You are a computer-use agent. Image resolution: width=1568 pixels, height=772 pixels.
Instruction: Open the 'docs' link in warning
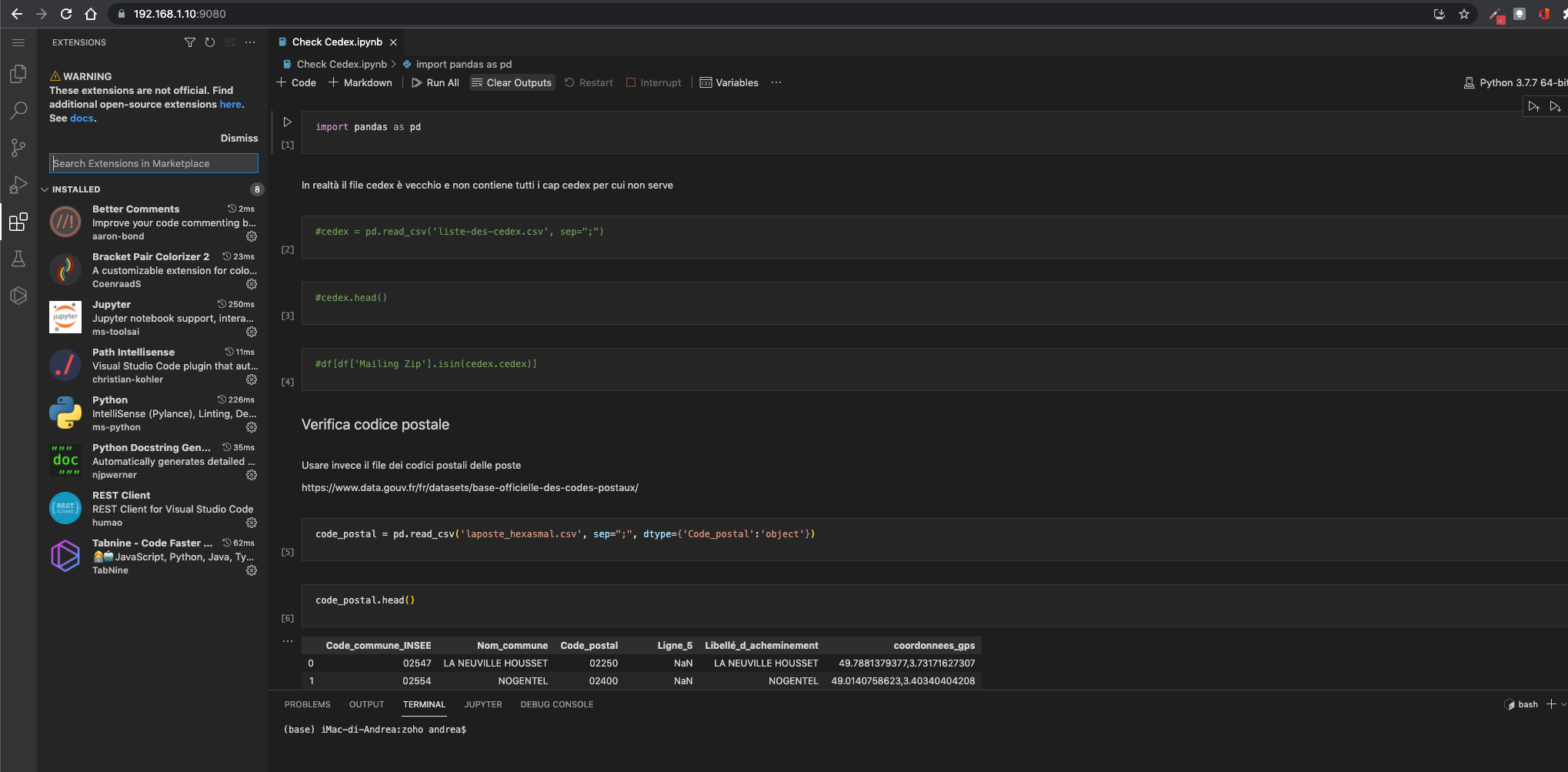click(82, 119)
